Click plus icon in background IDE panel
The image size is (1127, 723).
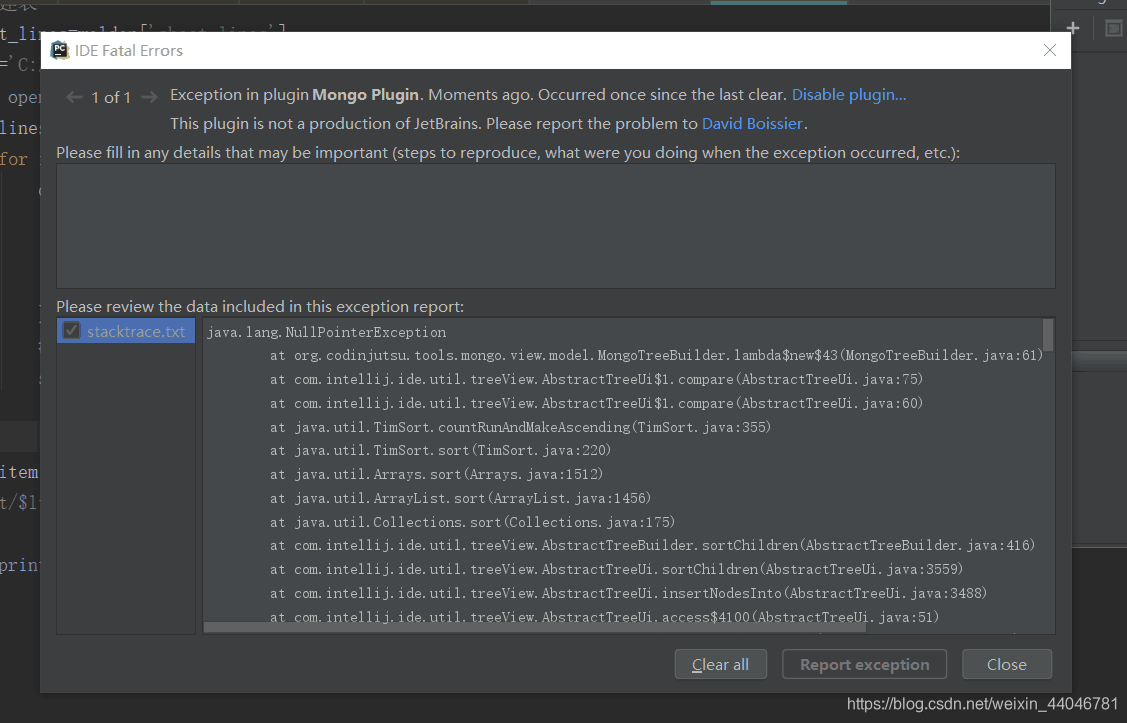pyautogui.click(x=1073, y=28)
